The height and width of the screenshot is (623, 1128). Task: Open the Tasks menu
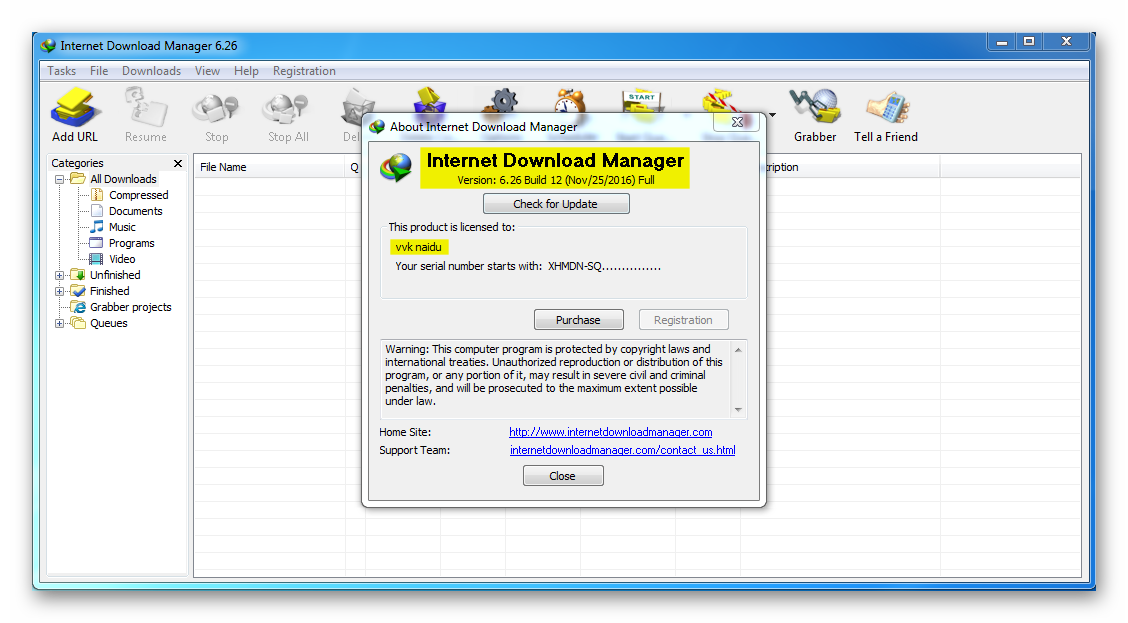[x=61, y=71]
